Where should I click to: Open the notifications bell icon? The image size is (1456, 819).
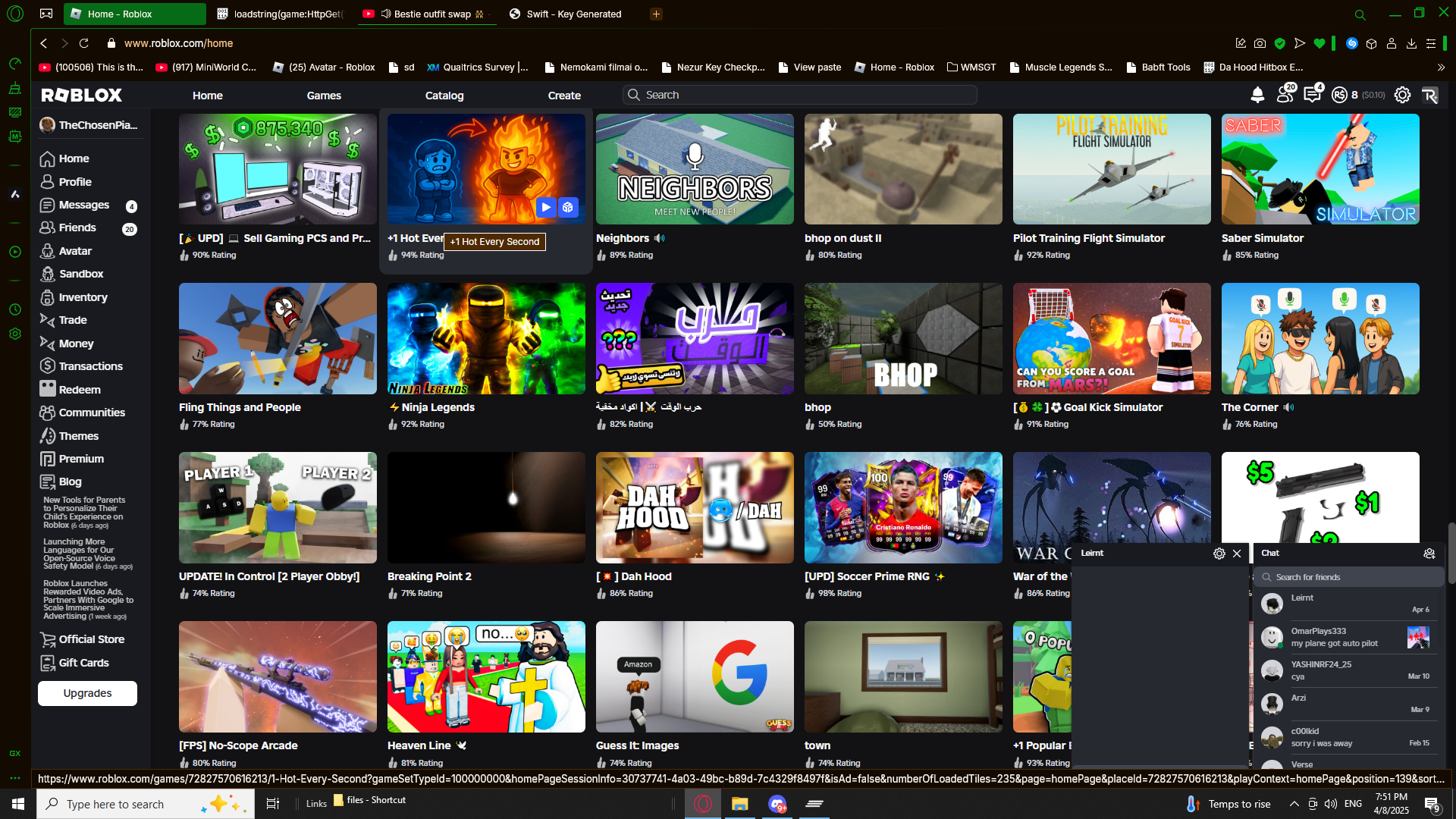1257,95
